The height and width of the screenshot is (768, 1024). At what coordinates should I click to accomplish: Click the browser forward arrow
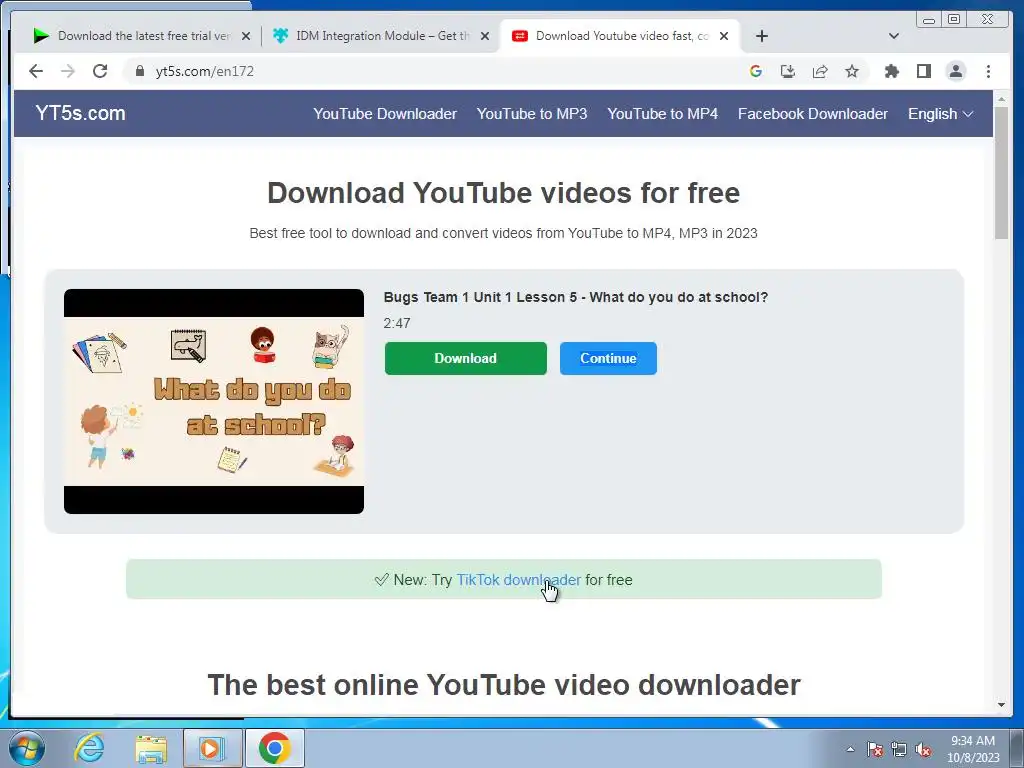[68, 71]
